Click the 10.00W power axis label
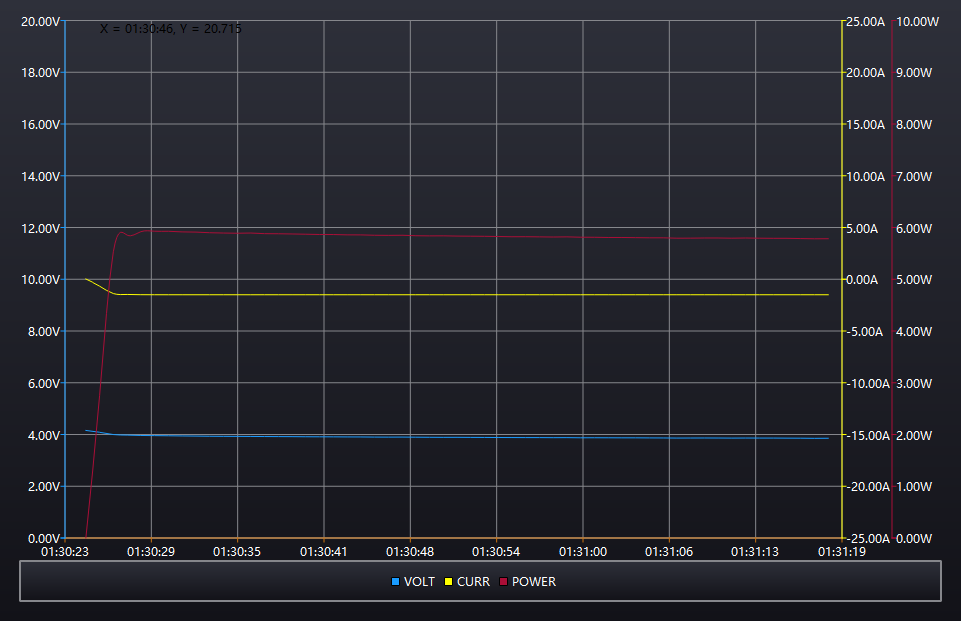The image size is (961, 621). 913,21
